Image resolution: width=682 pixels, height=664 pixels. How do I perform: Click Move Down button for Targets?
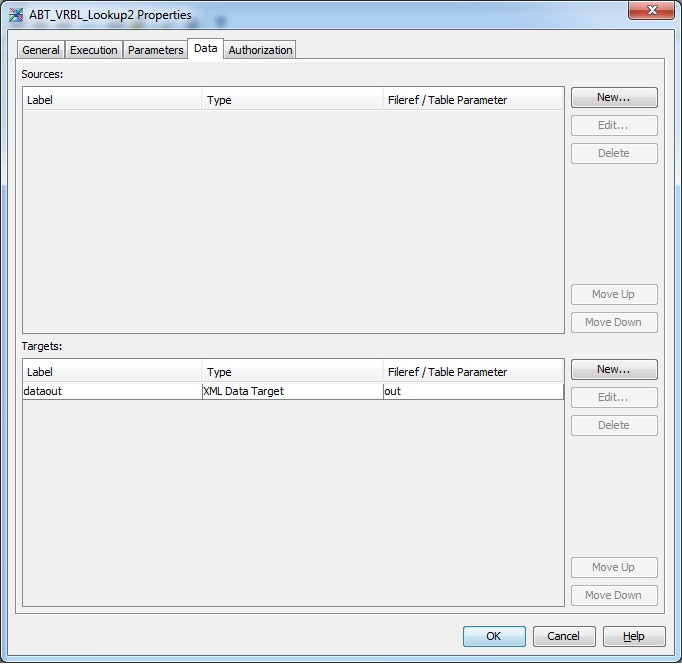614,595
